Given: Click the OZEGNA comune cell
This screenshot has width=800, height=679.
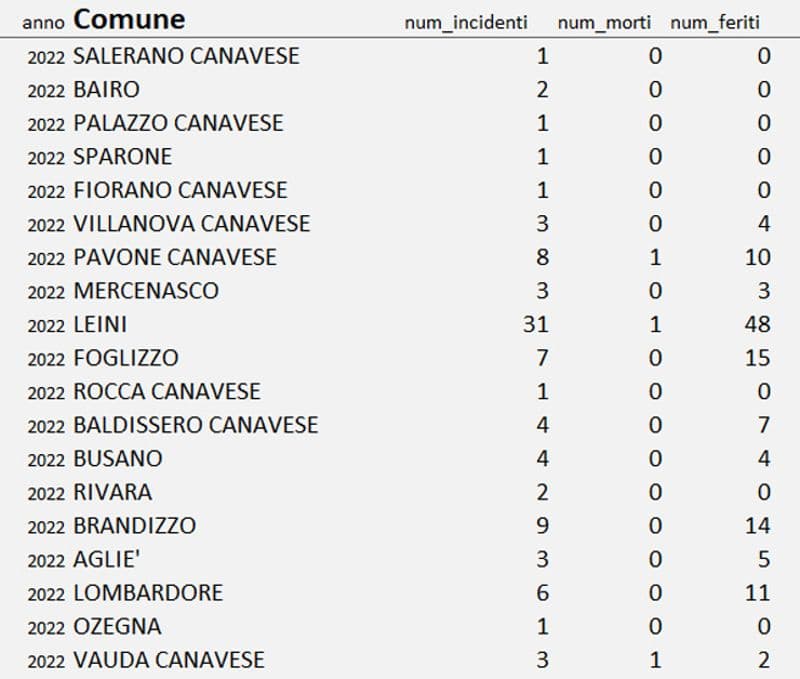Looking at the screenshot, I should [x=117, y=627].
